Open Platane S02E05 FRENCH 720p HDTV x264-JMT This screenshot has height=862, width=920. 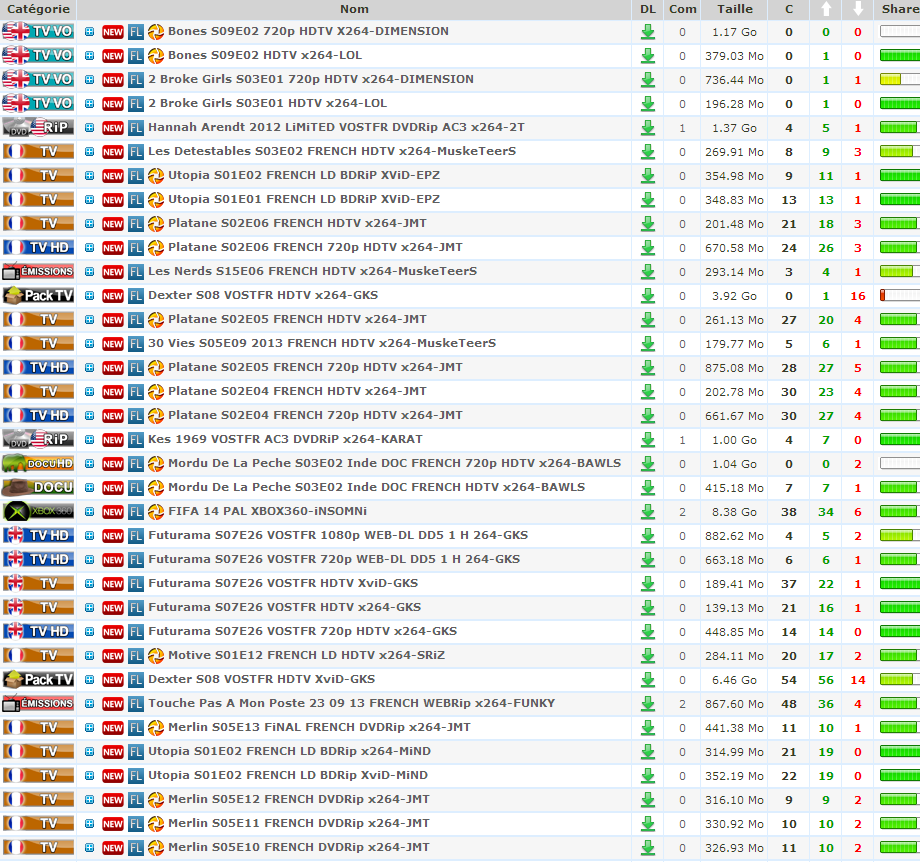[315, 367]
